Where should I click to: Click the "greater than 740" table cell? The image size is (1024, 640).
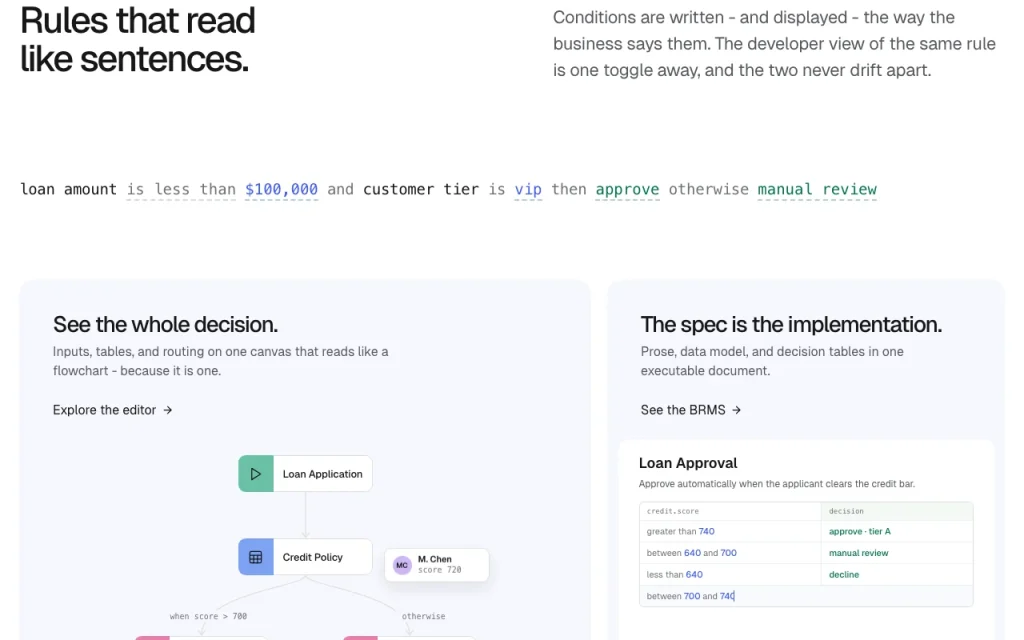click(730, 532)
